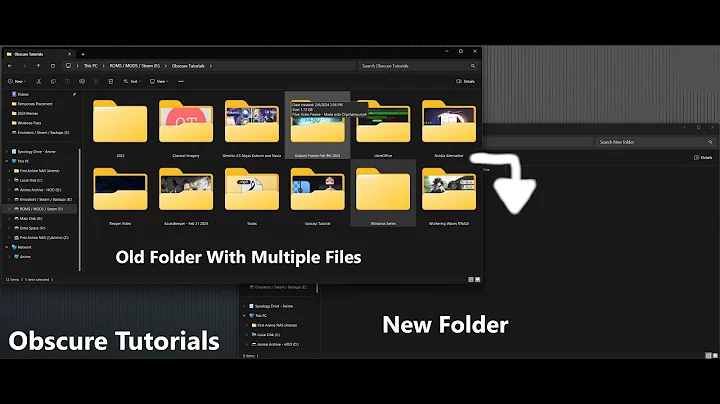Select the Reaper Video folder
This screenshot has height=404, width=720.
[x=120, y=193]
